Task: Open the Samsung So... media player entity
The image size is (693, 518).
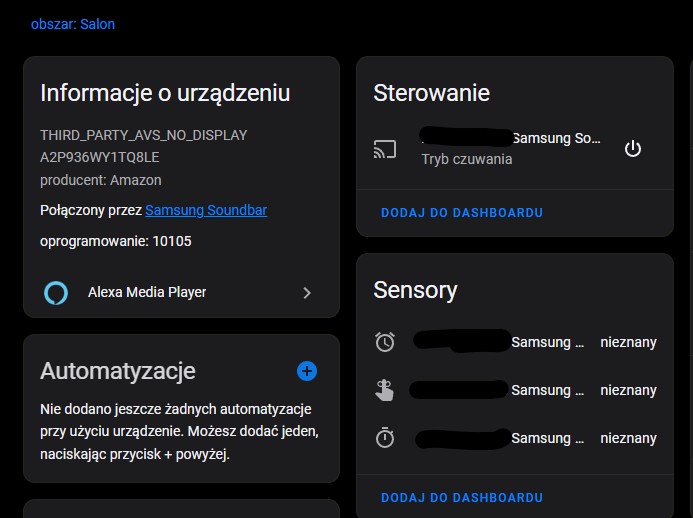Action: (x=555, y=139)
